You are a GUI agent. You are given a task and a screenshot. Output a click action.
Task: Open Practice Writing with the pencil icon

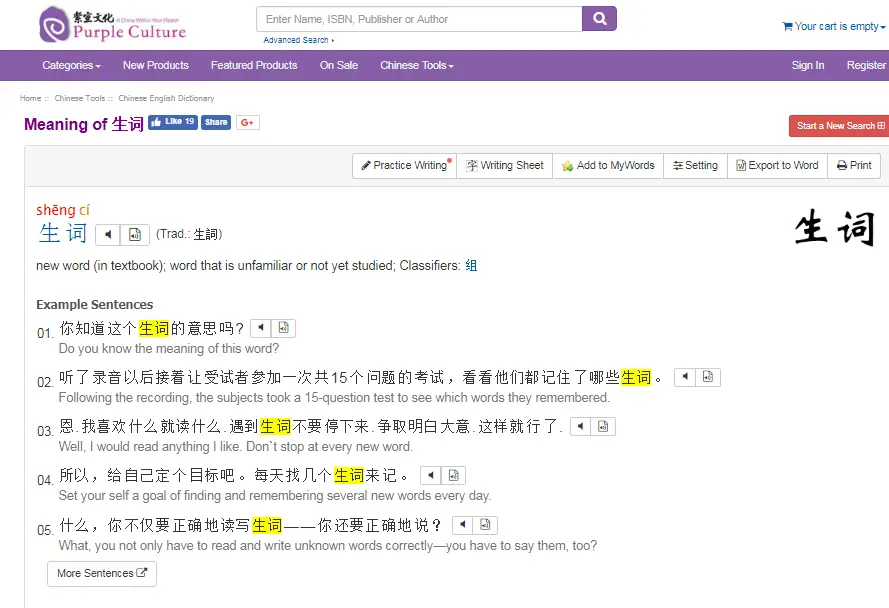click(404, 165)
